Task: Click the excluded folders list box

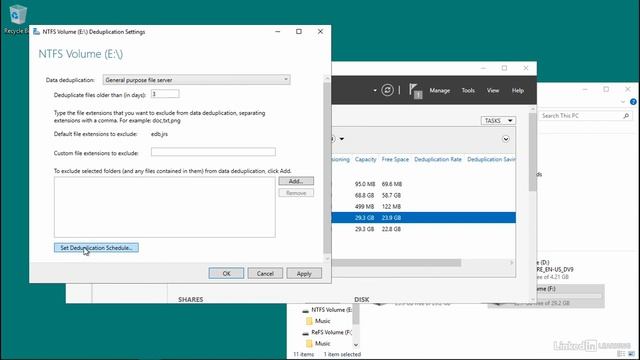Action: pos(164,207)
